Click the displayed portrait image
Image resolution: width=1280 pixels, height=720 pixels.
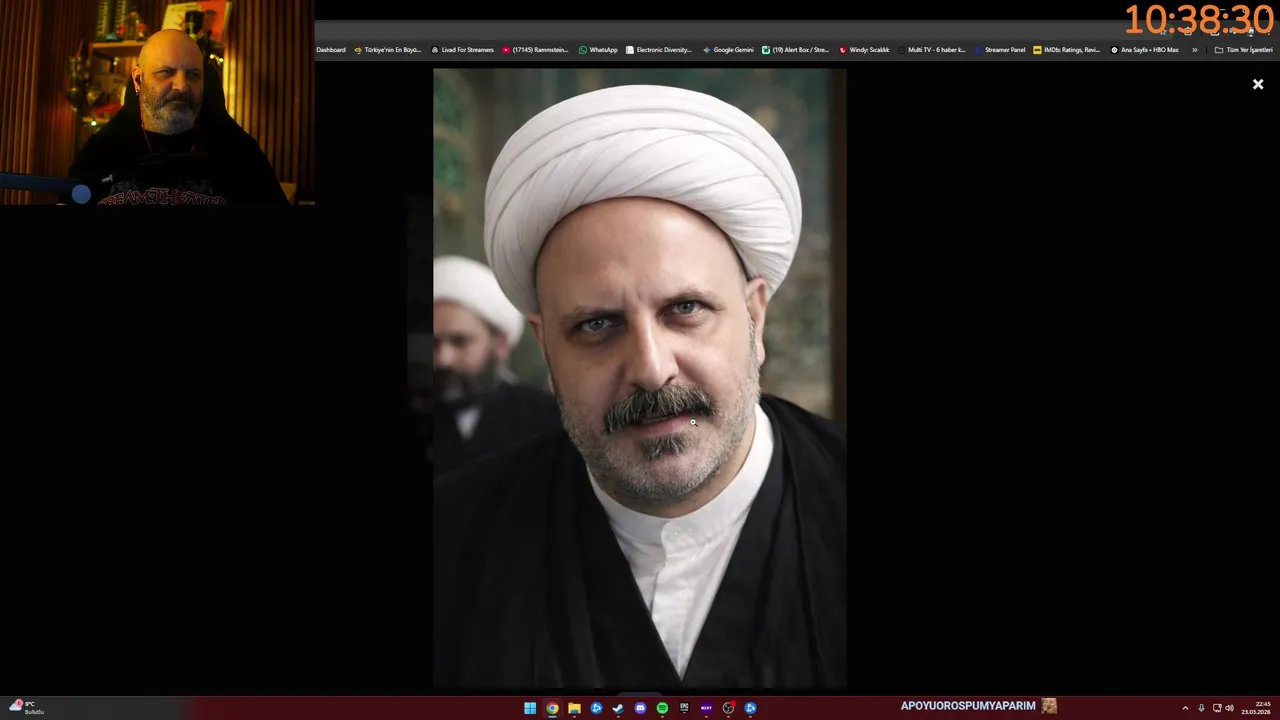tap(640, 378)
